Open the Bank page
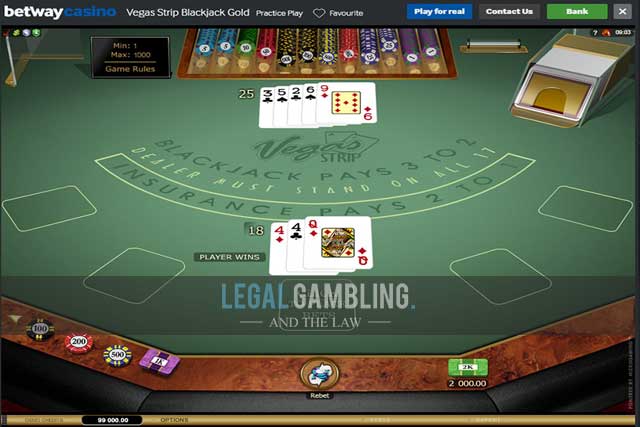The width and height of the screenshot is (640, 427). click(x=577, y=11)
